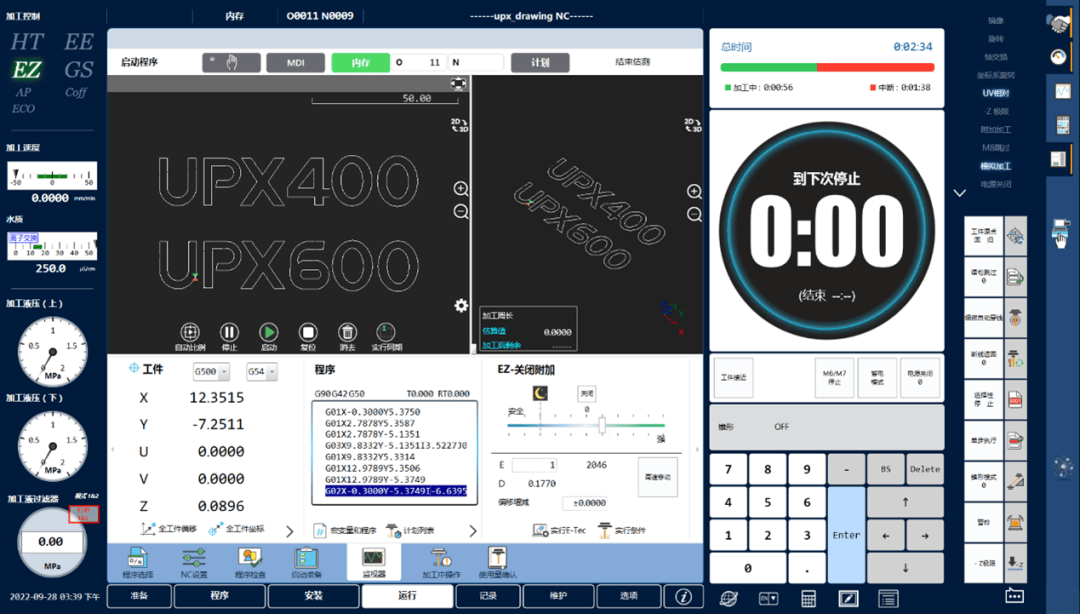The image size is (1080, 614).
Task: Toggle the night moon mode icon in EZ panel
Action: (x=541, y=393)
